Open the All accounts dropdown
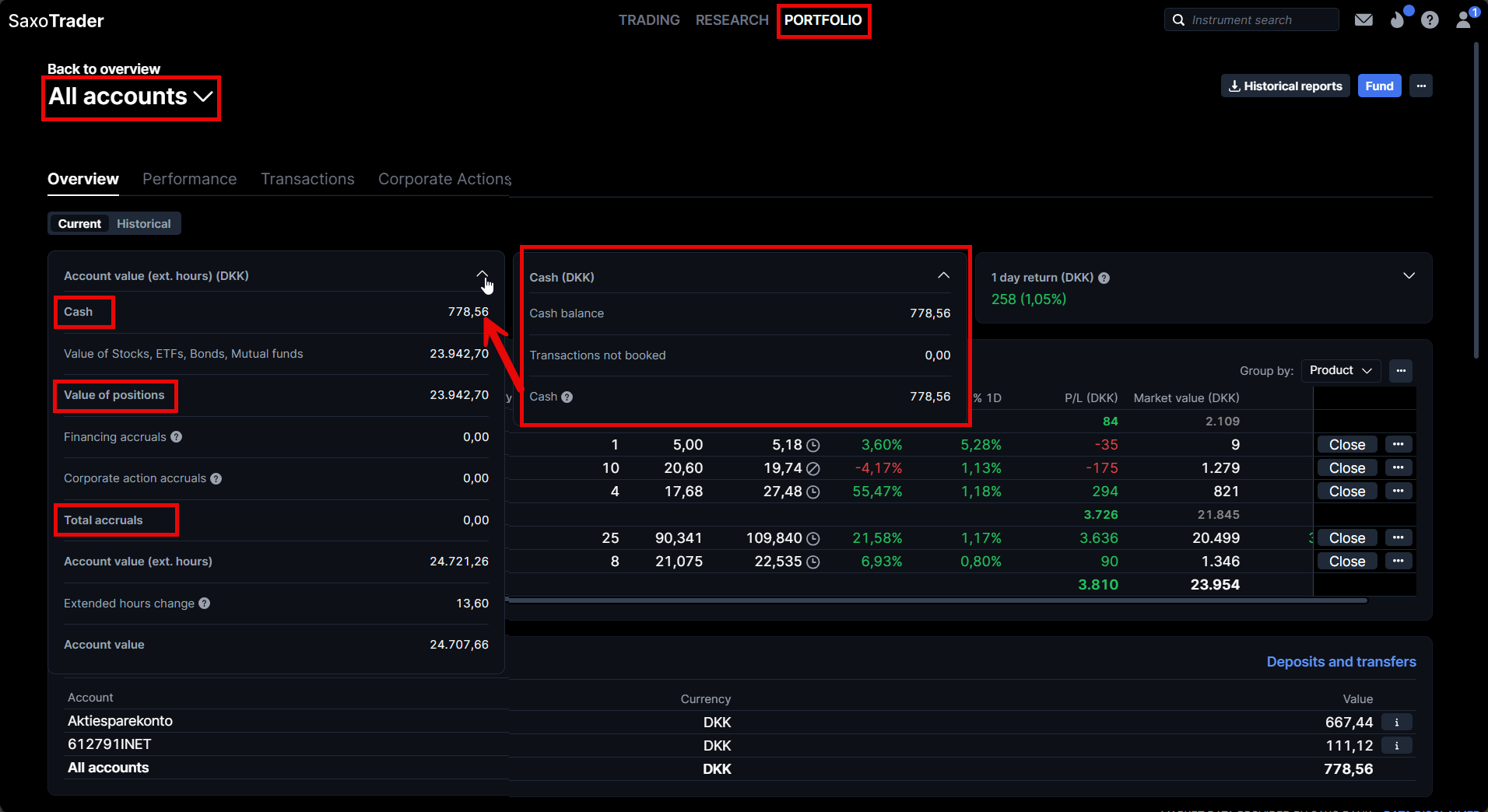Image resolution: width=1488 pixels, height=812 pixels. click(131, 97)
